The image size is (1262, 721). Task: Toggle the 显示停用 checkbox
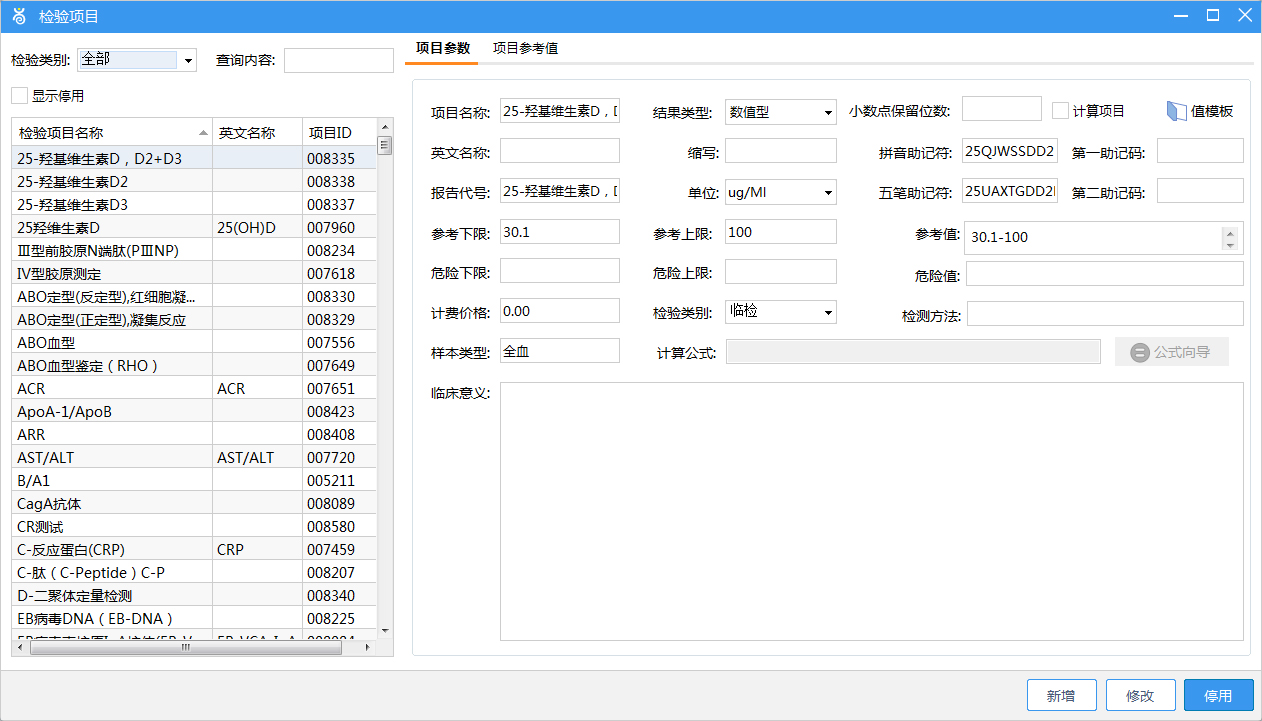tap(19, 95)
